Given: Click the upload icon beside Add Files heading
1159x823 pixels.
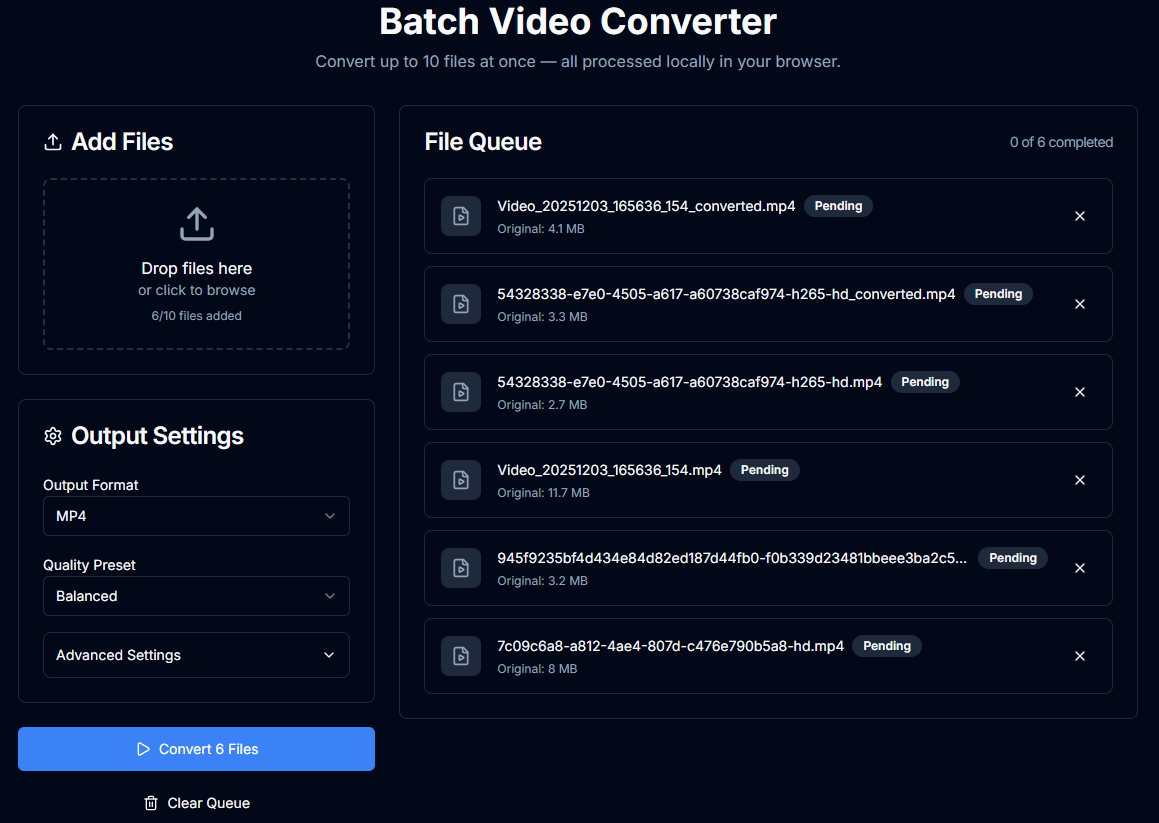Looking at the screenshot, I should (x=52, y=142).
